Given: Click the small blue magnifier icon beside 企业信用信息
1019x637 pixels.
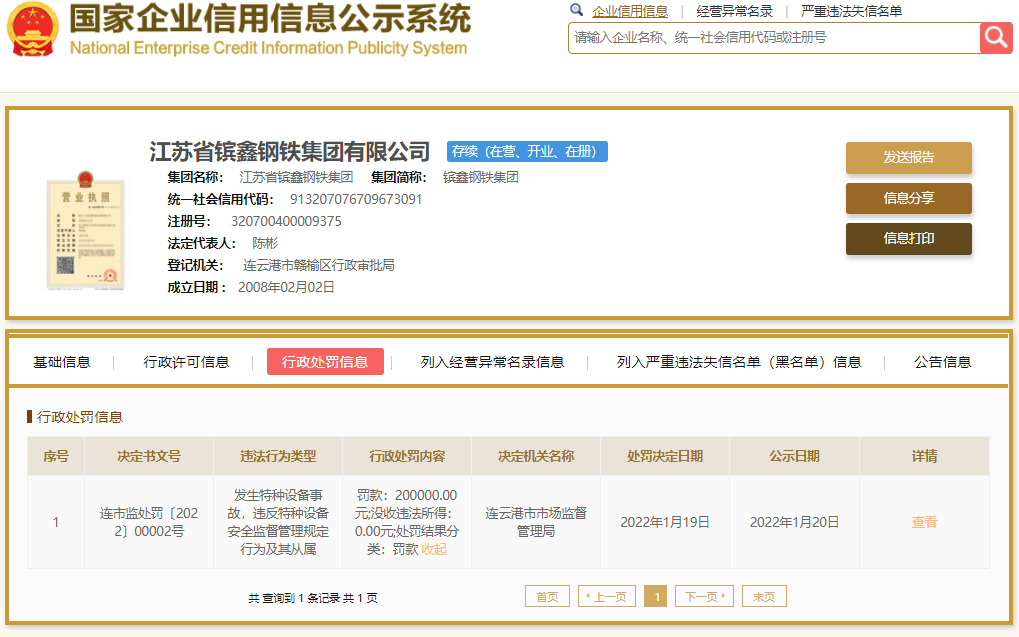Looking at the screenshot, I should 576,10.
